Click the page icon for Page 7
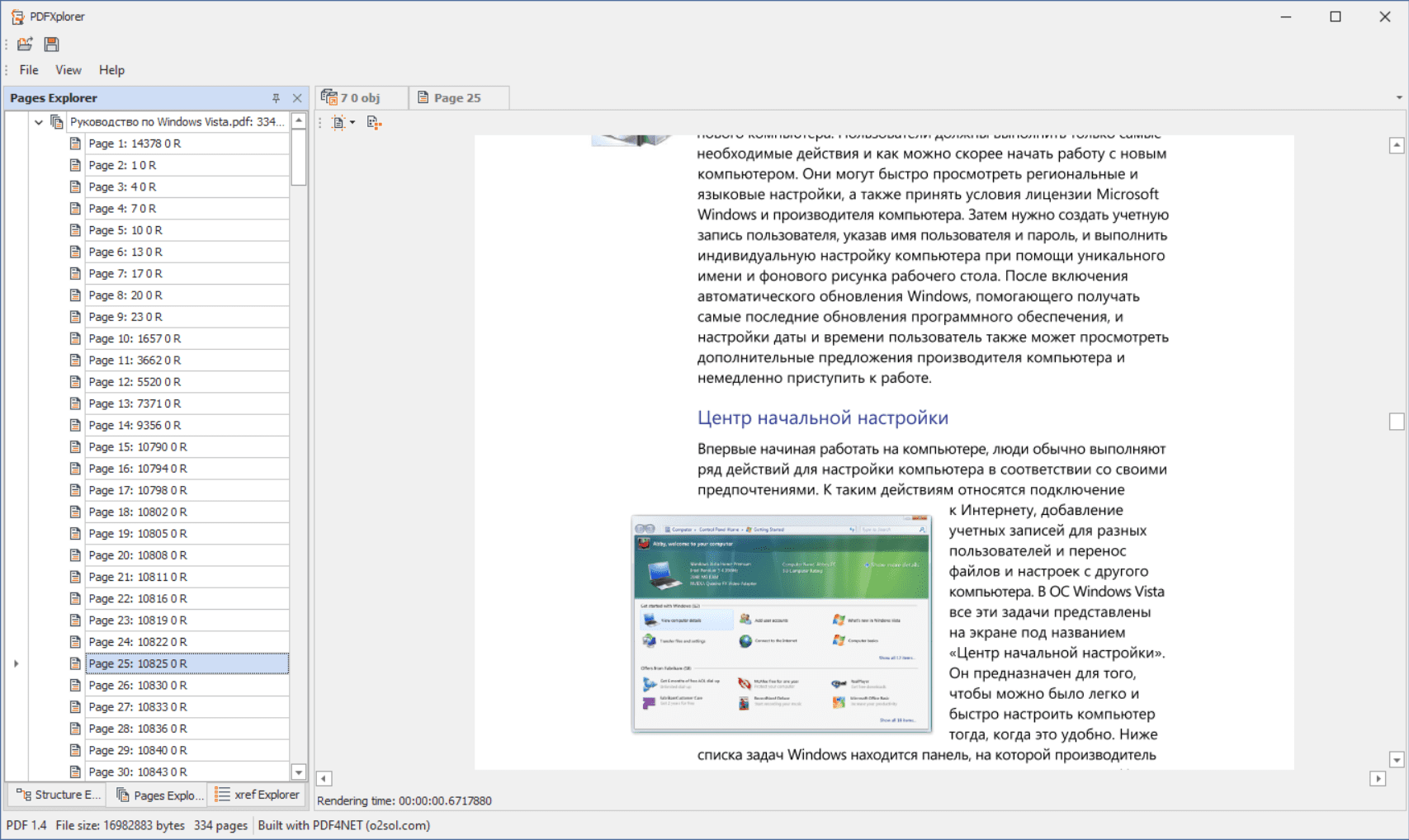 coord(75,273)
